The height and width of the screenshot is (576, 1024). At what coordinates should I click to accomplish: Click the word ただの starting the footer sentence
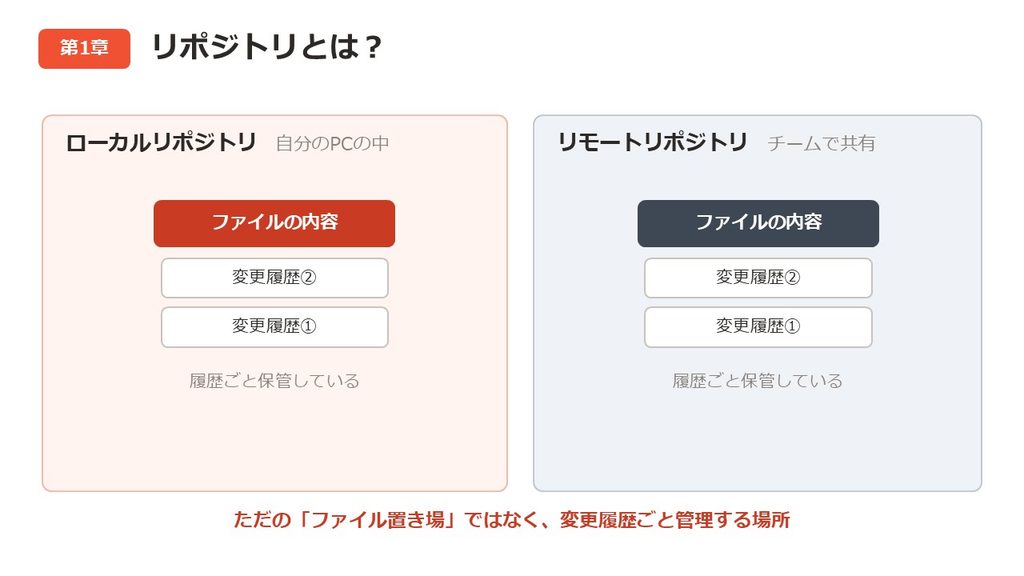(262, 520)
